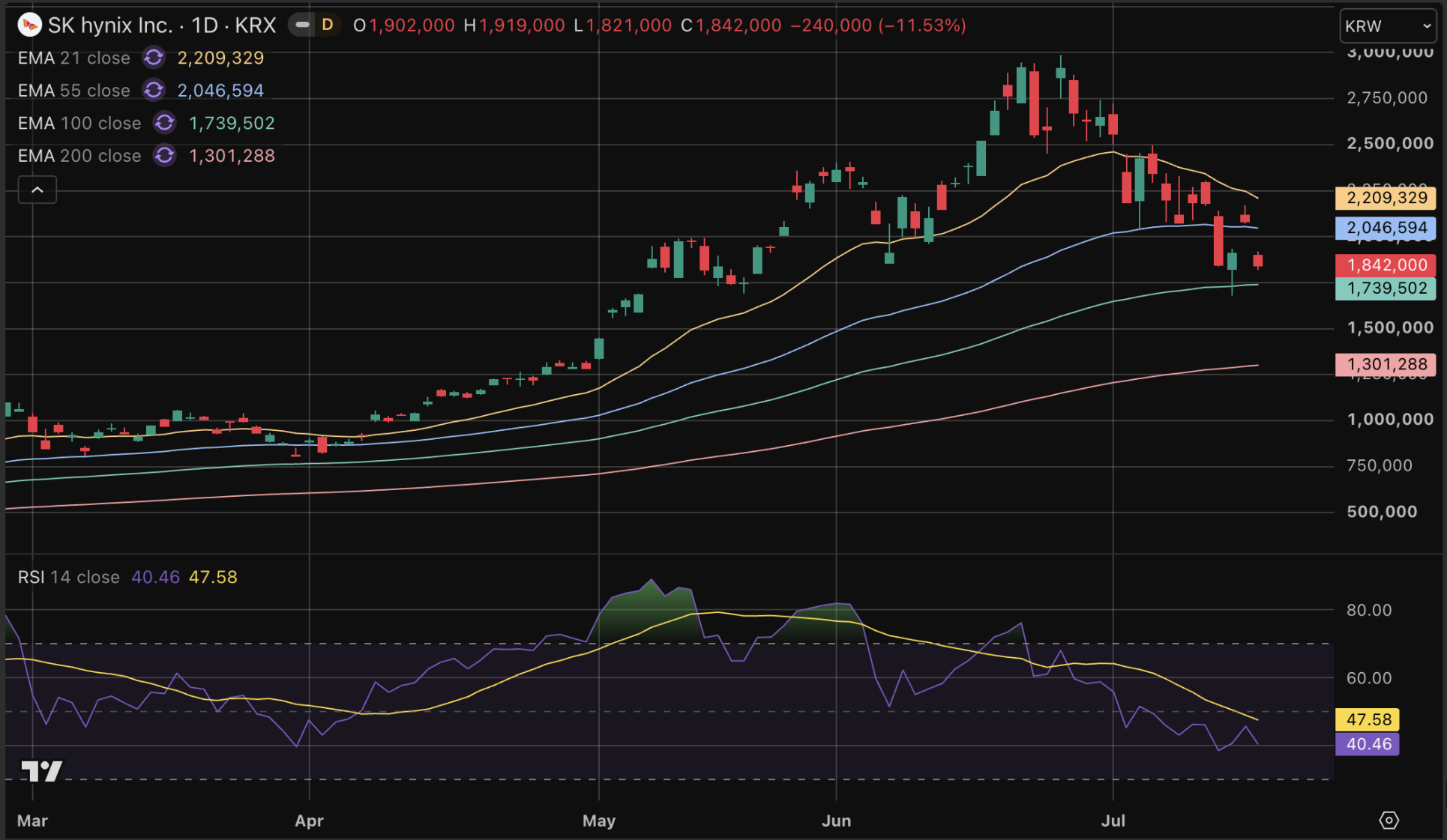Screen dimensions: 1447x840
Task: Click the high price H1,919,000 text
Action: click(x=514, y=25)
